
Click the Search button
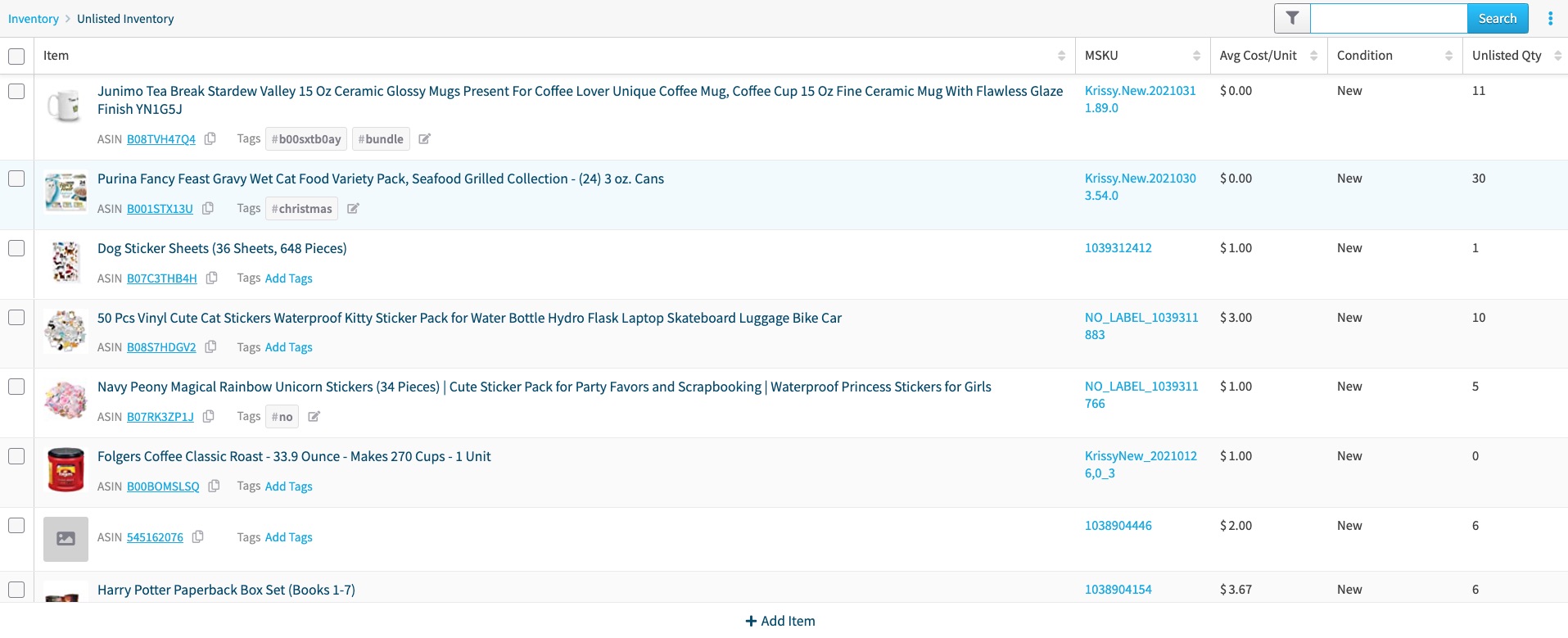pos(1498,18)
